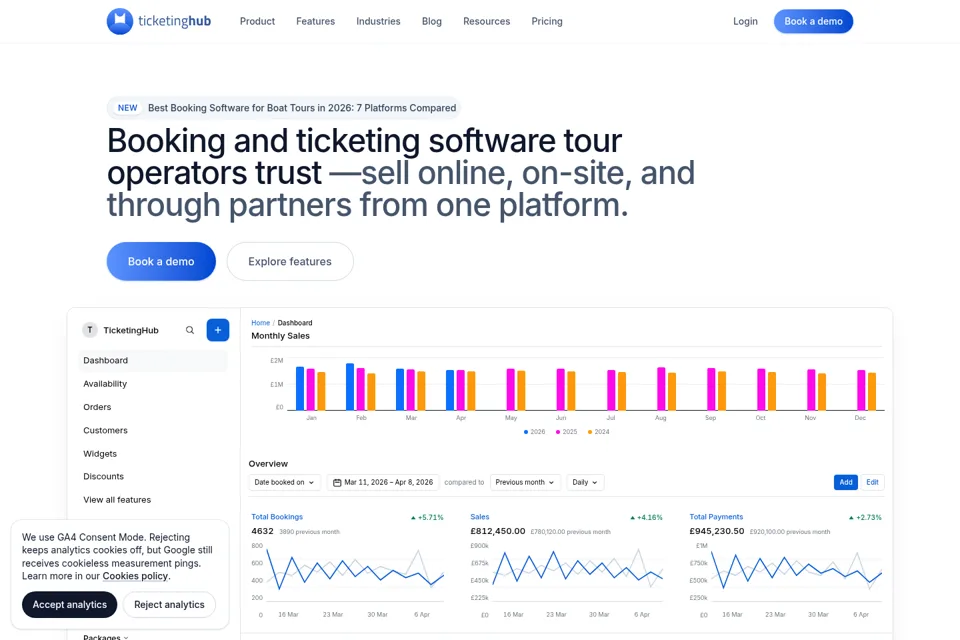Click Accept analytics button
The image size is (960, 640).
70,604
